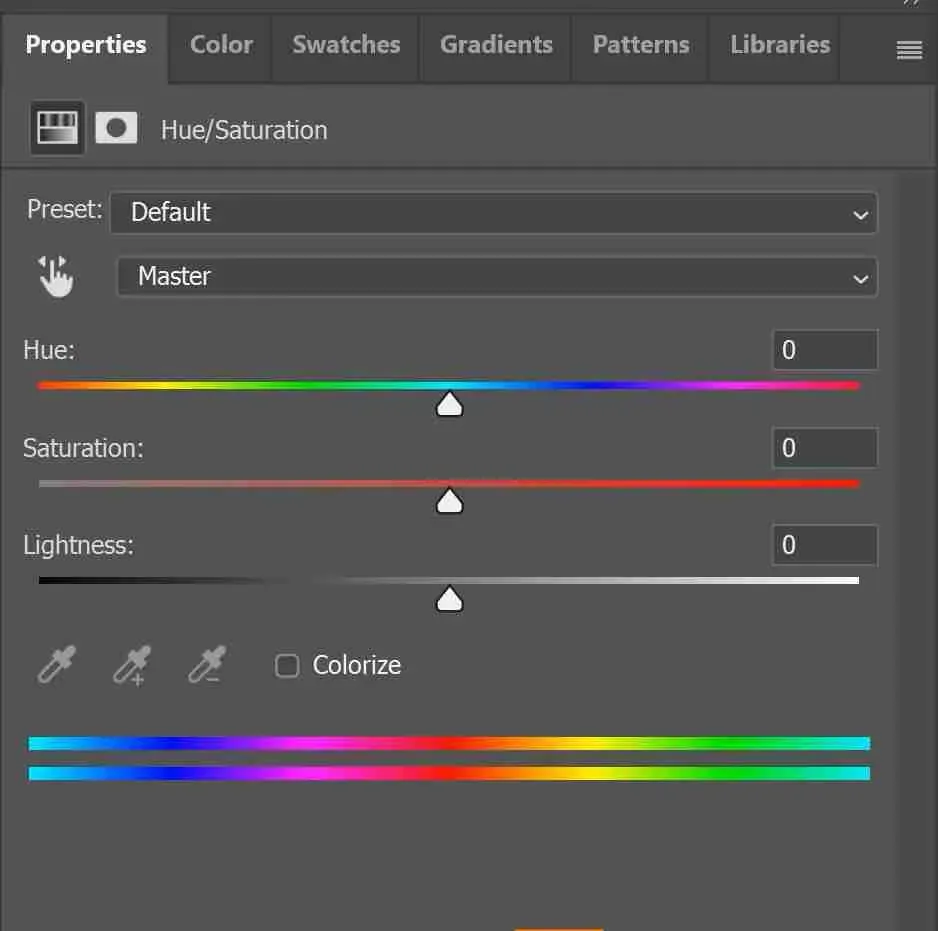
Task: Activate the on-image adjustment hand tool
Action: tap(56, 277)
